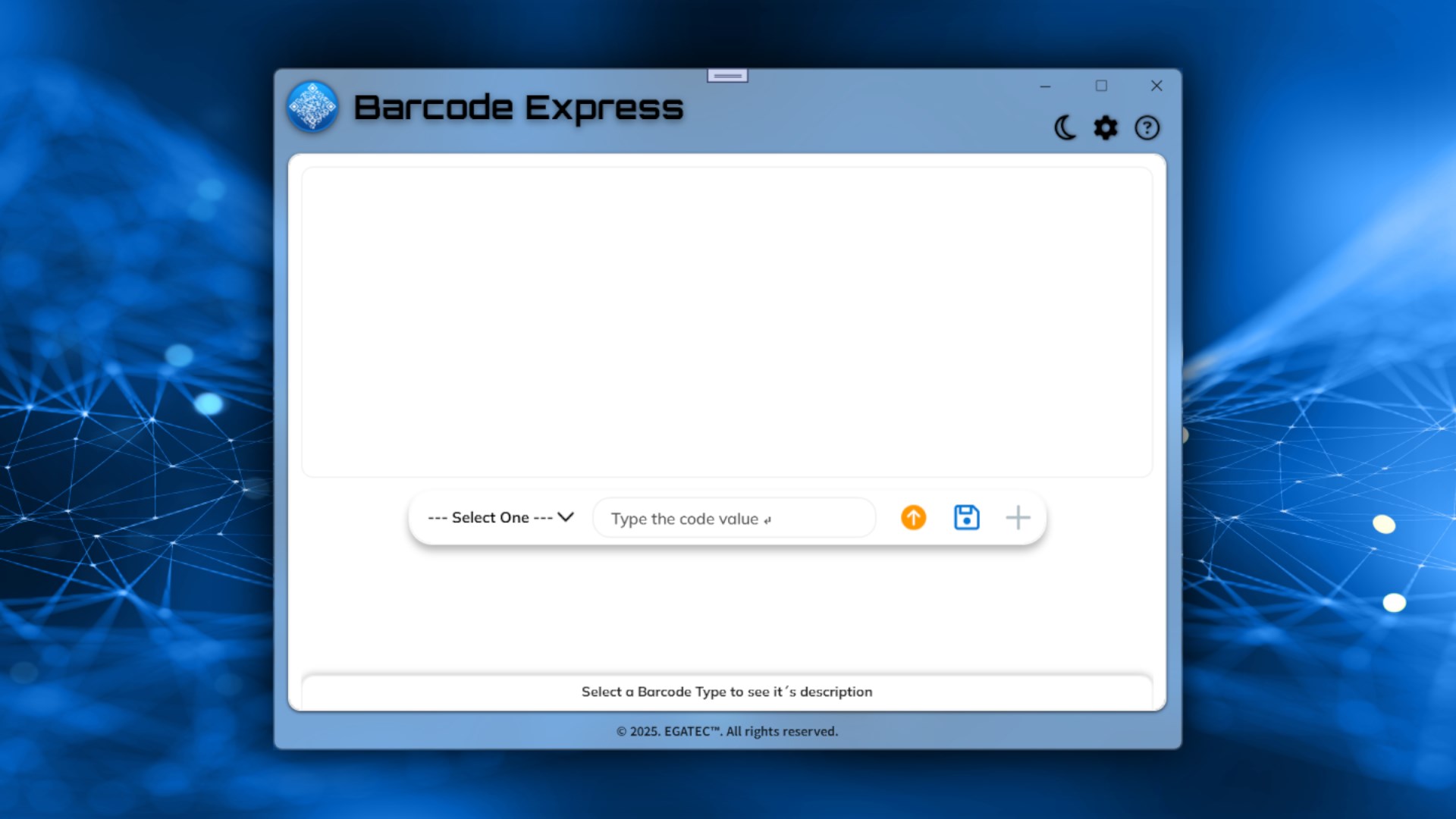Click the enter symbol in code field
This screenshot has height=819, width=1456.
point(767,520)
